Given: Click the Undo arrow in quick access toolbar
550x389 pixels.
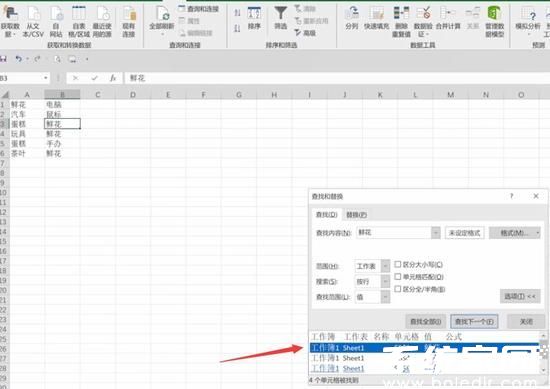Looking at the screenshot, I should 19,59.
